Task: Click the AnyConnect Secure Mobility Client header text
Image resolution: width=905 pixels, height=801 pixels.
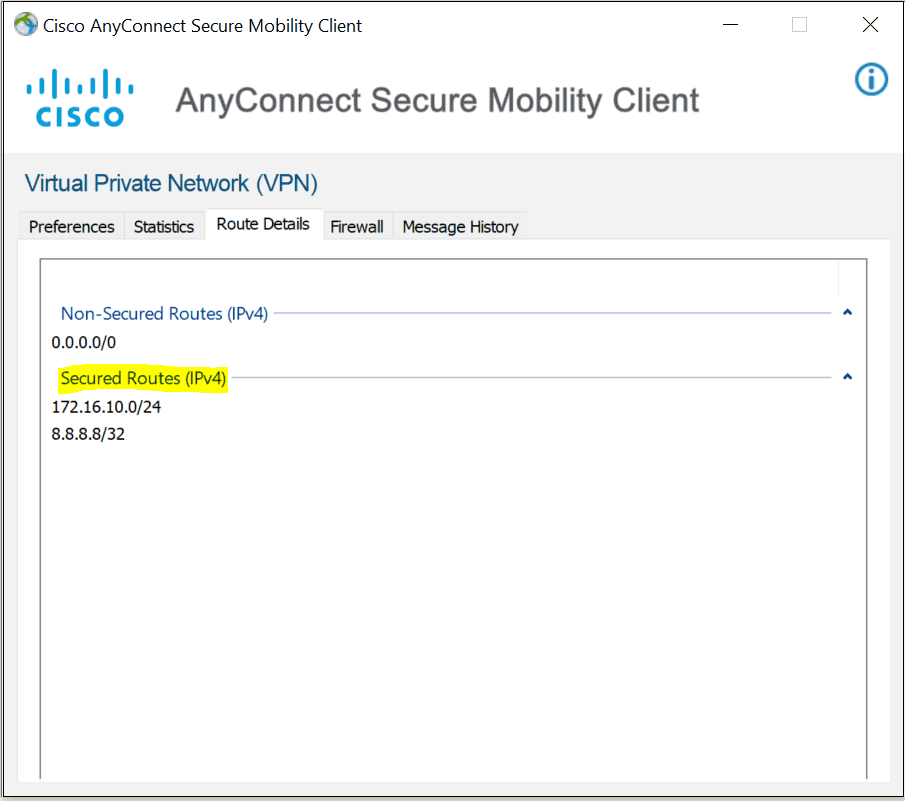Action: click(x=437, y=100)
